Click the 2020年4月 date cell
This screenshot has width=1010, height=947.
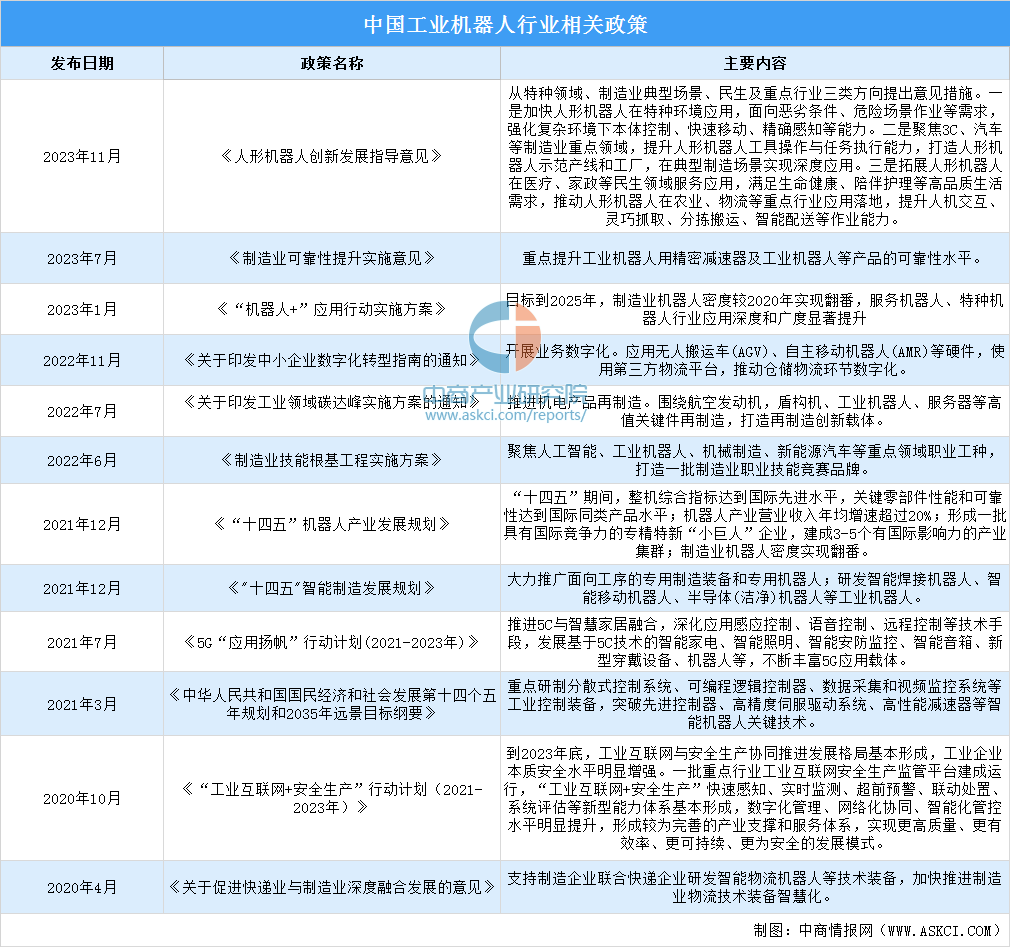(x=82, y=887)
